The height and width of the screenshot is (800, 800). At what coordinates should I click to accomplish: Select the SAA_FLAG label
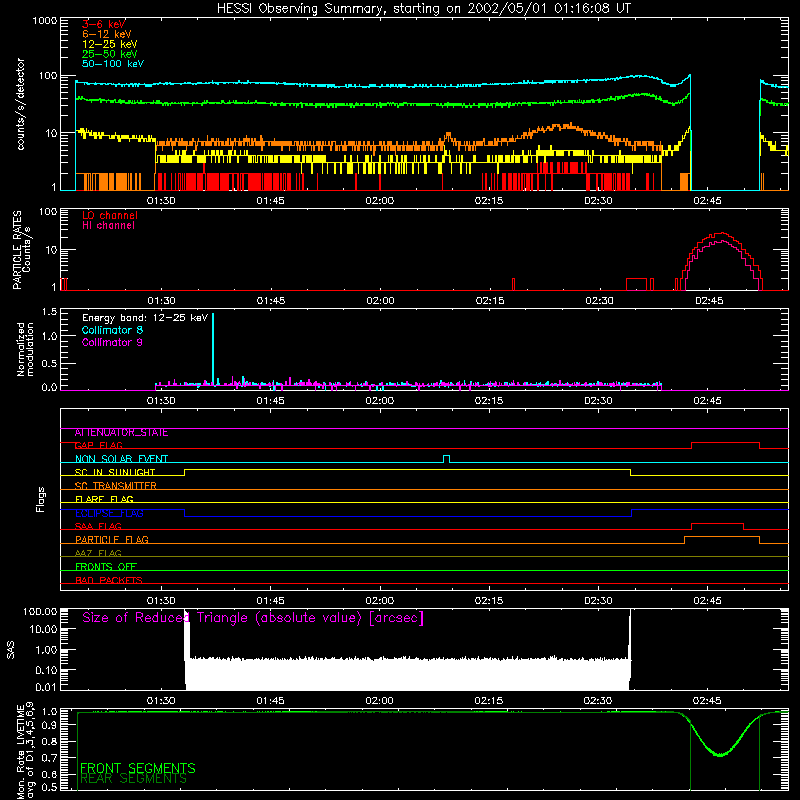tap(98, 526)
